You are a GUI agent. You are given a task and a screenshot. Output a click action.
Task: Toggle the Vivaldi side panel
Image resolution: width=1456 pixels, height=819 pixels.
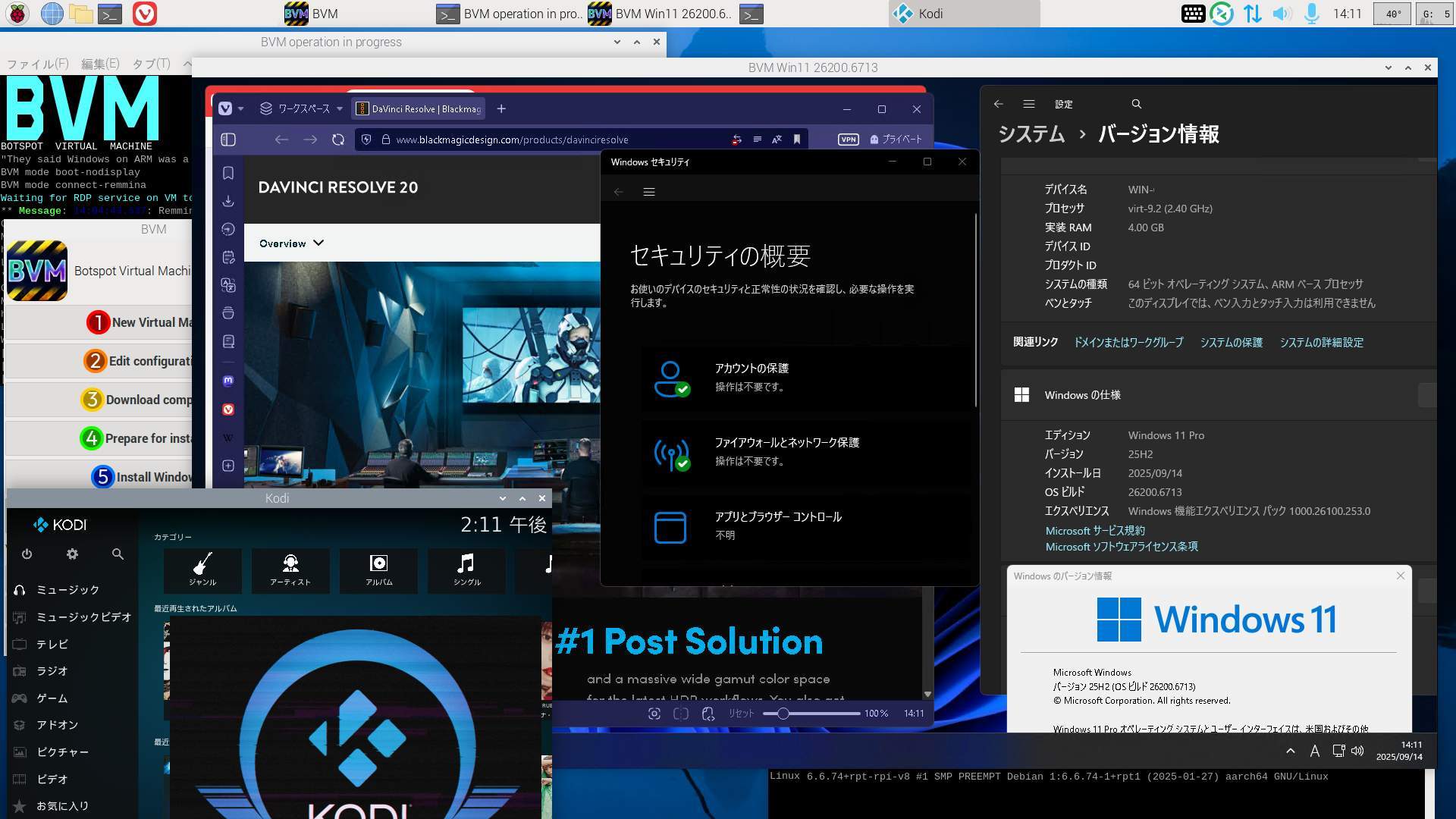tap(228, 140)
